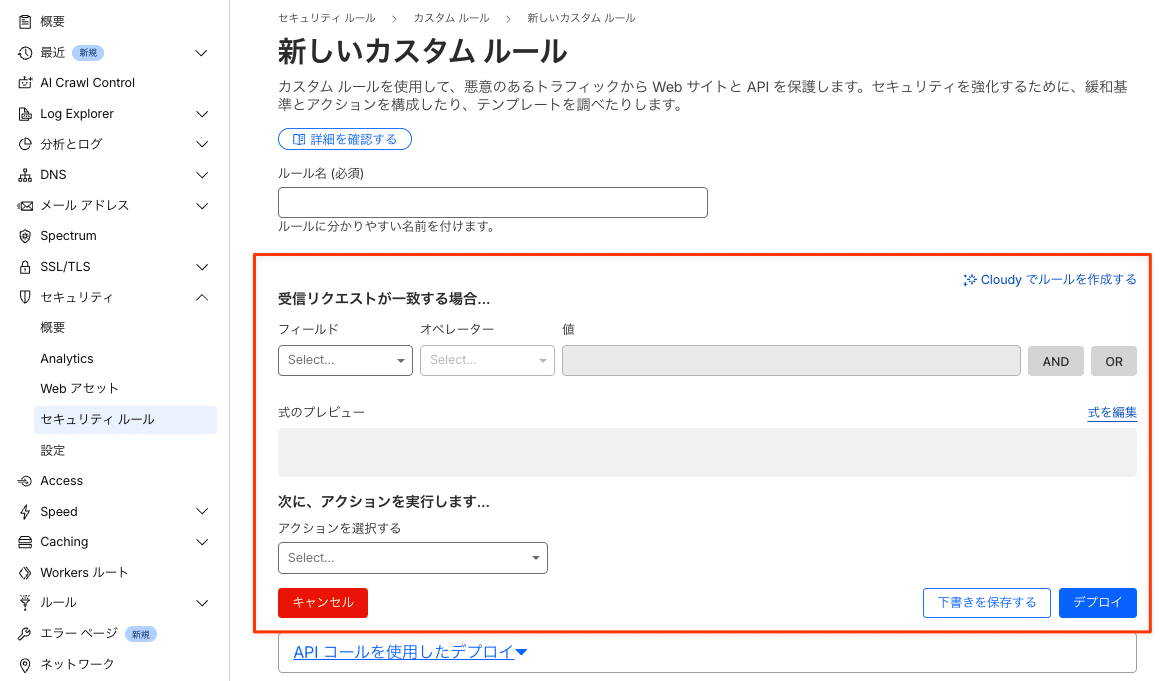The width and height of the screenshot is (1169, 681).
Task: Focus the ルール名 text input field
Action: (492, 202)
